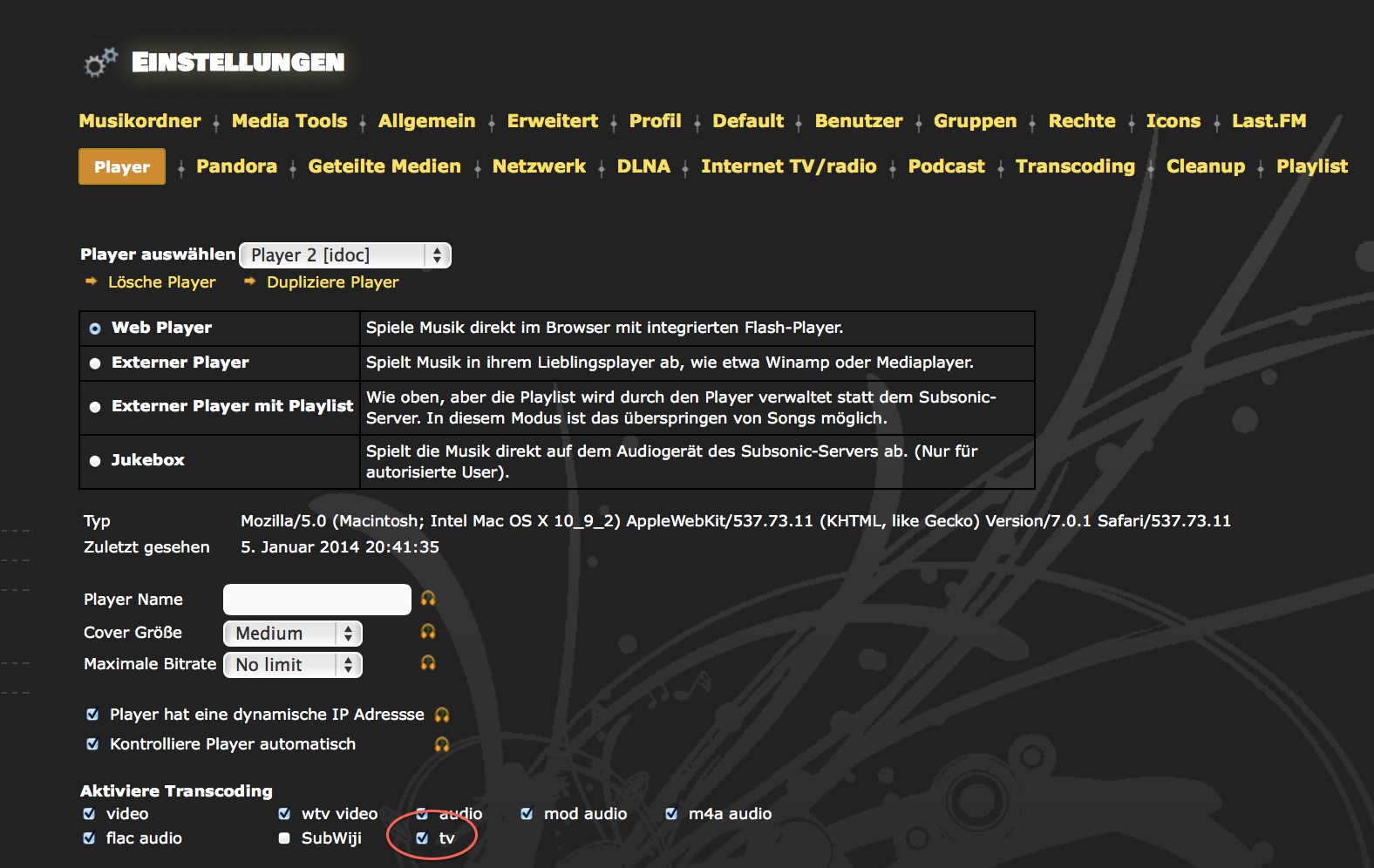Image resolution: width=1374 pixels, height=868 pixels.
Task: Go to the Podcast settings link
Action: point(946,166)
